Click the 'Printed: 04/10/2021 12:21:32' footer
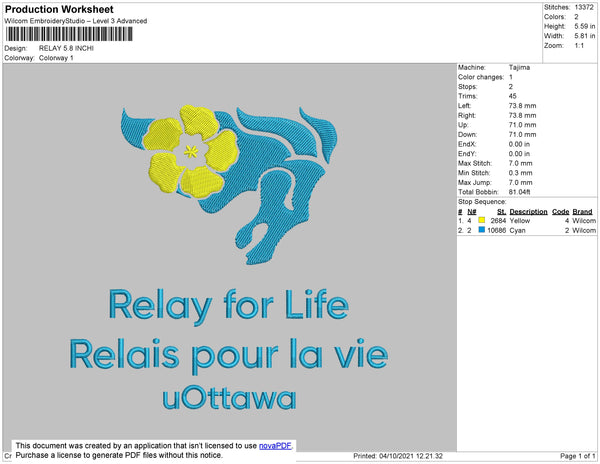 (398, 456)
